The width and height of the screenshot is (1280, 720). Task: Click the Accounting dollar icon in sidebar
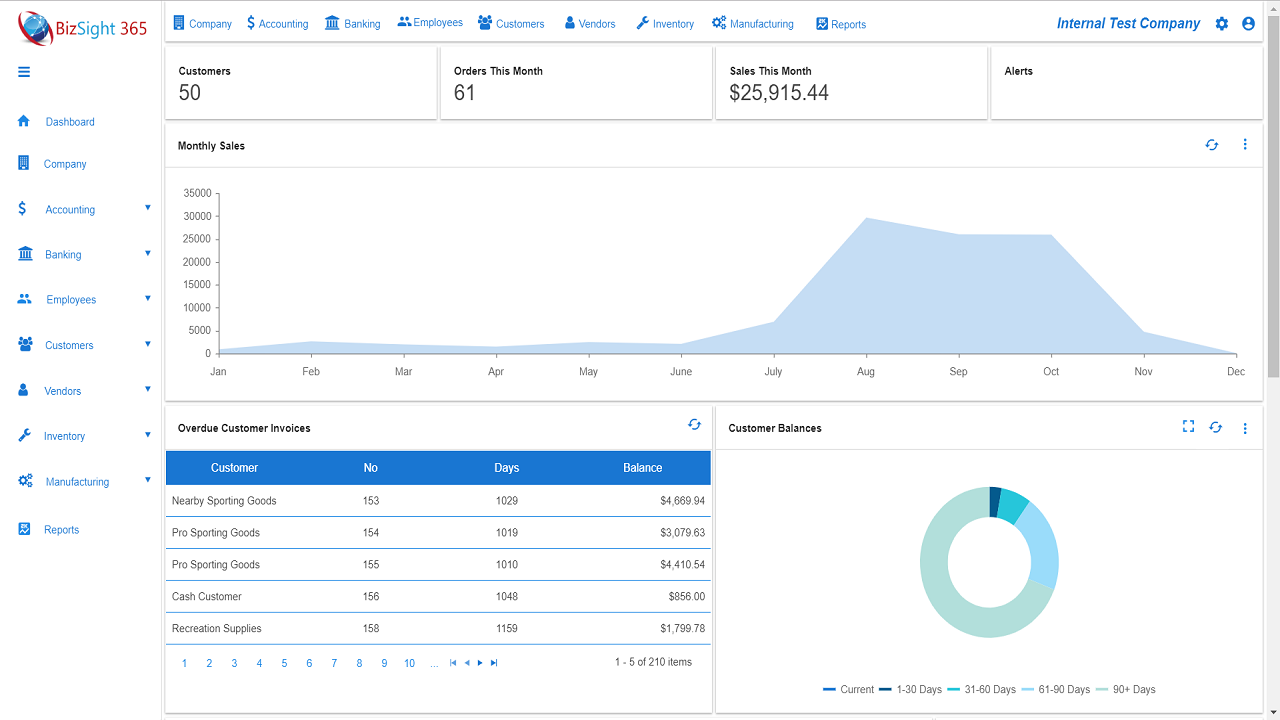click(22, 209)
